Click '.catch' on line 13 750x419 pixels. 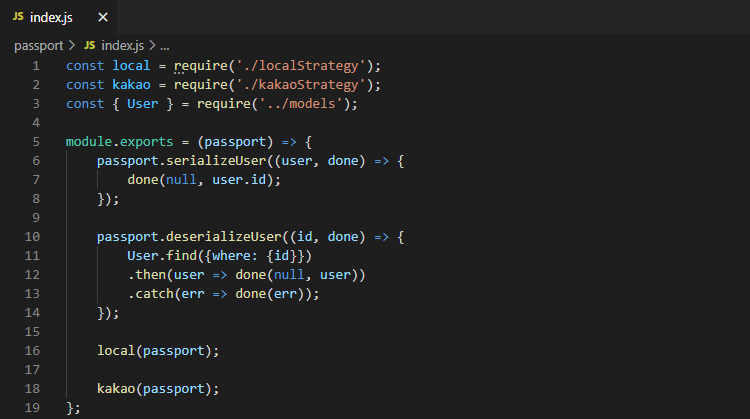click(150, 294)
